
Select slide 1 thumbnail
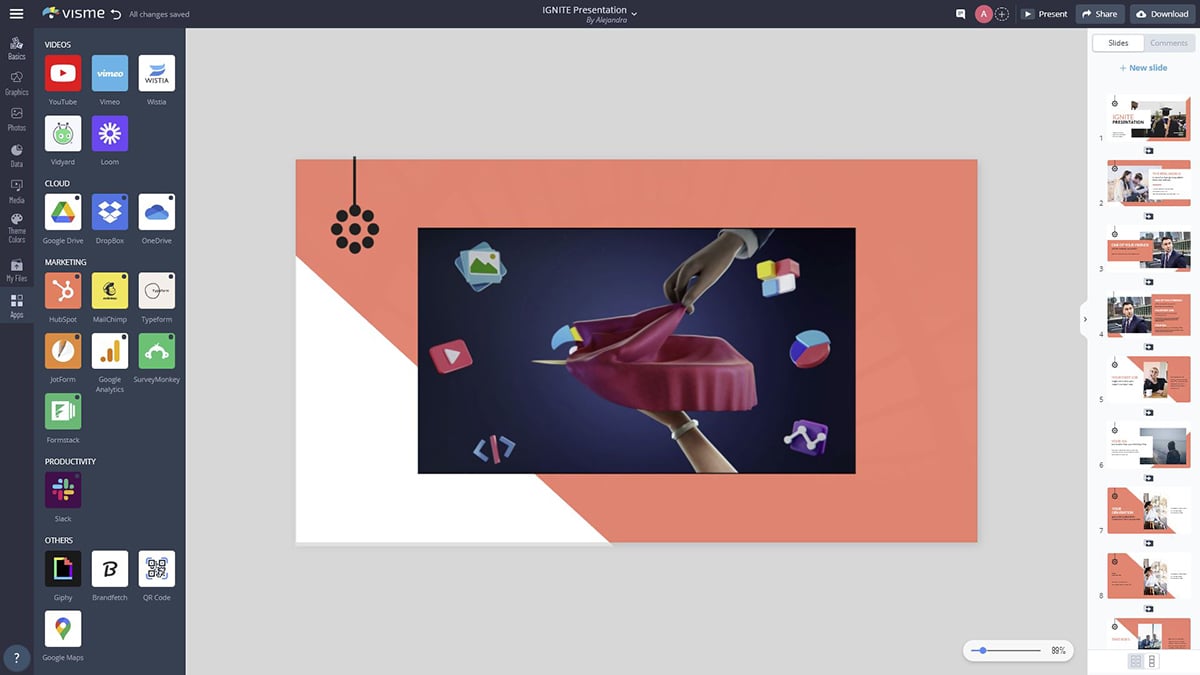[x=1149, y=117]
